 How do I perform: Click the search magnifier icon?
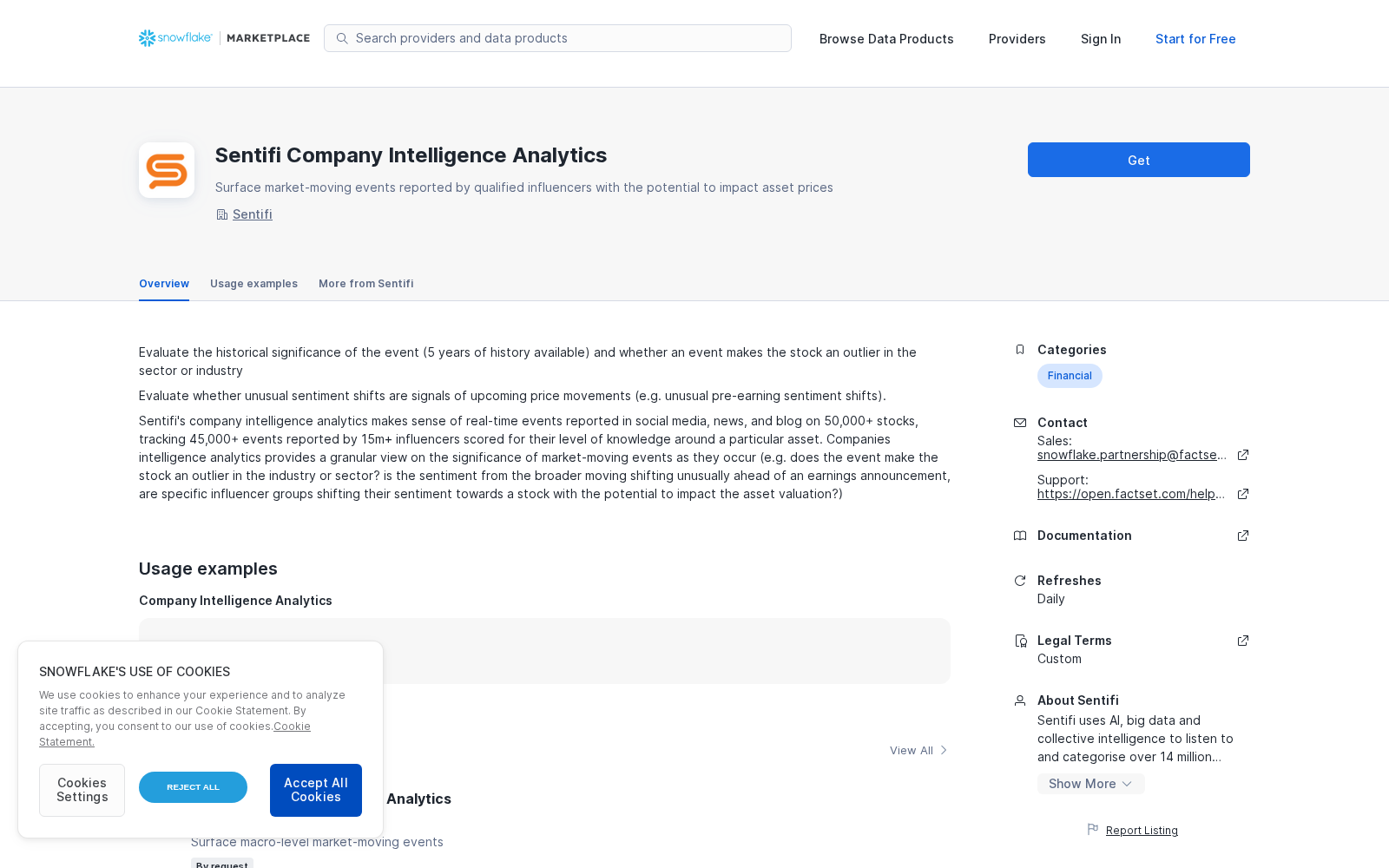342,38
